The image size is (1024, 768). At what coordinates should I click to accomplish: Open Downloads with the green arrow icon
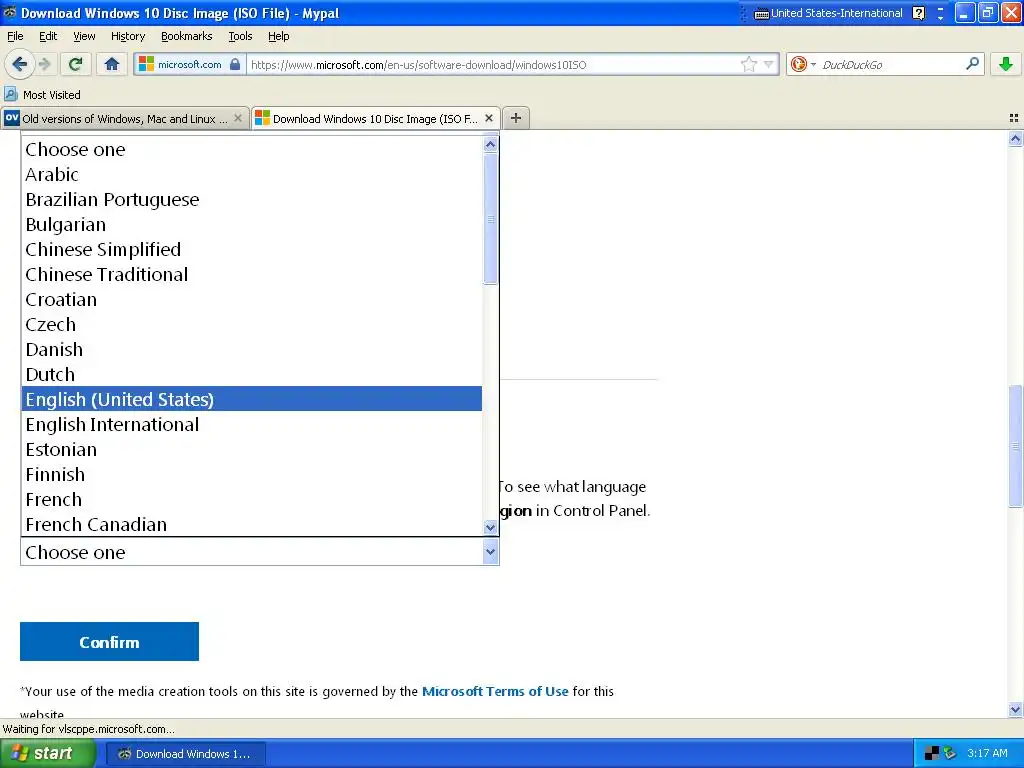pos(1006,64)
